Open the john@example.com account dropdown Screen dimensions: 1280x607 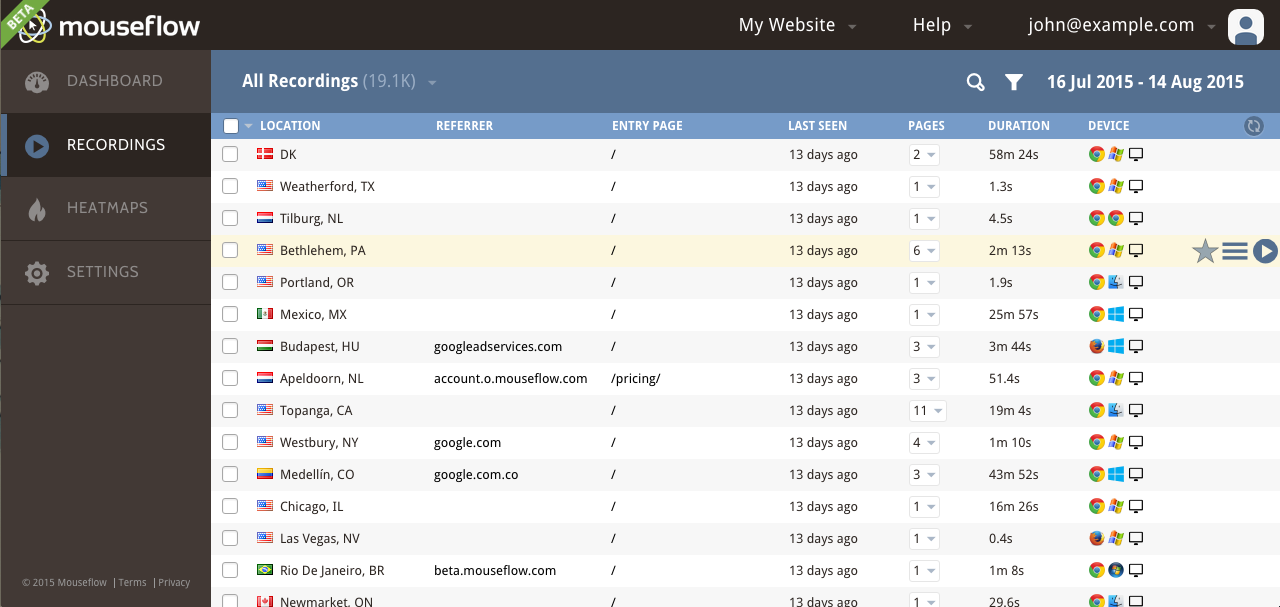coord(1122,26)
